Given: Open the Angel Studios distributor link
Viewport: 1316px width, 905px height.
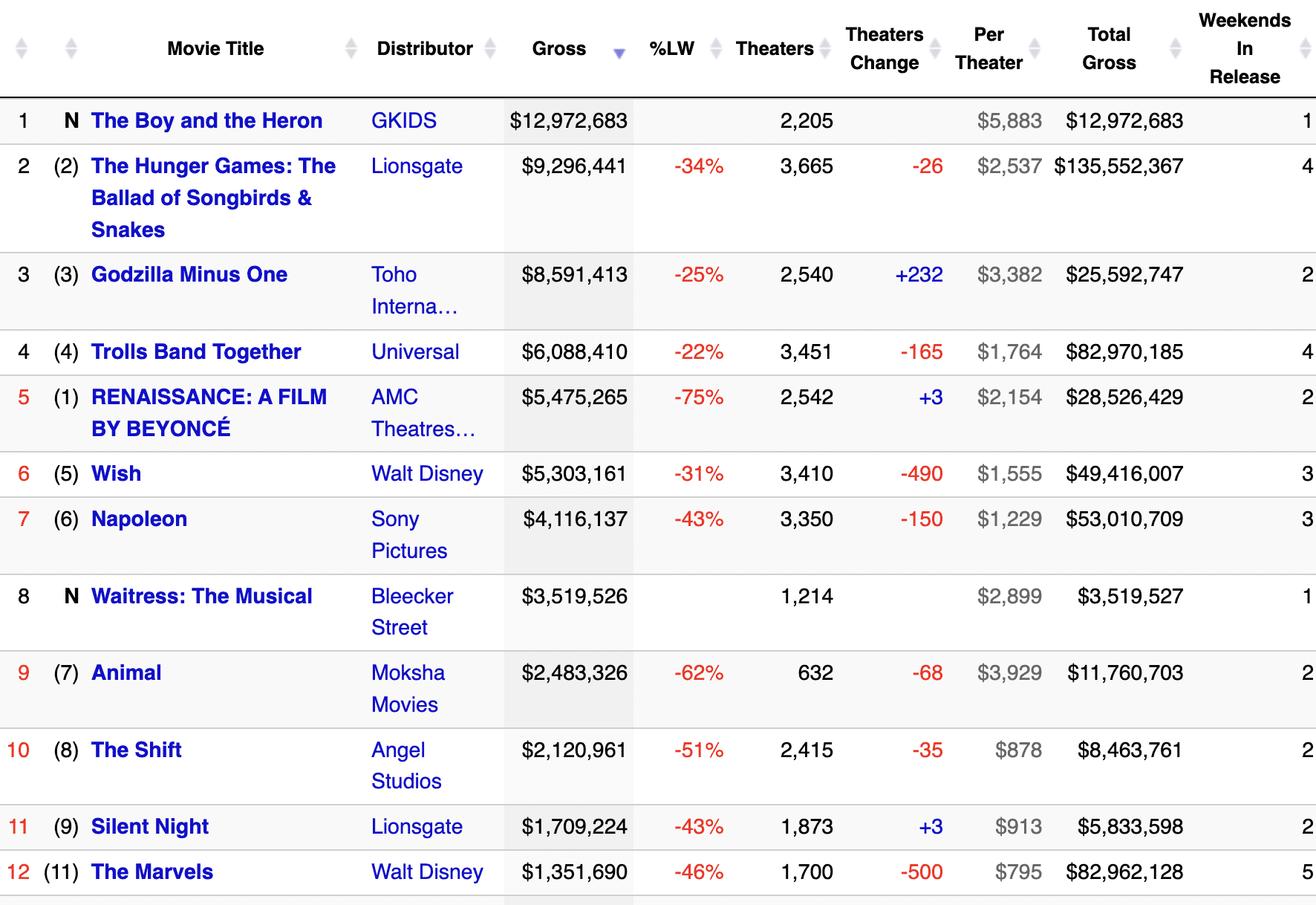Looking at the screenshot, I should 406,765.
